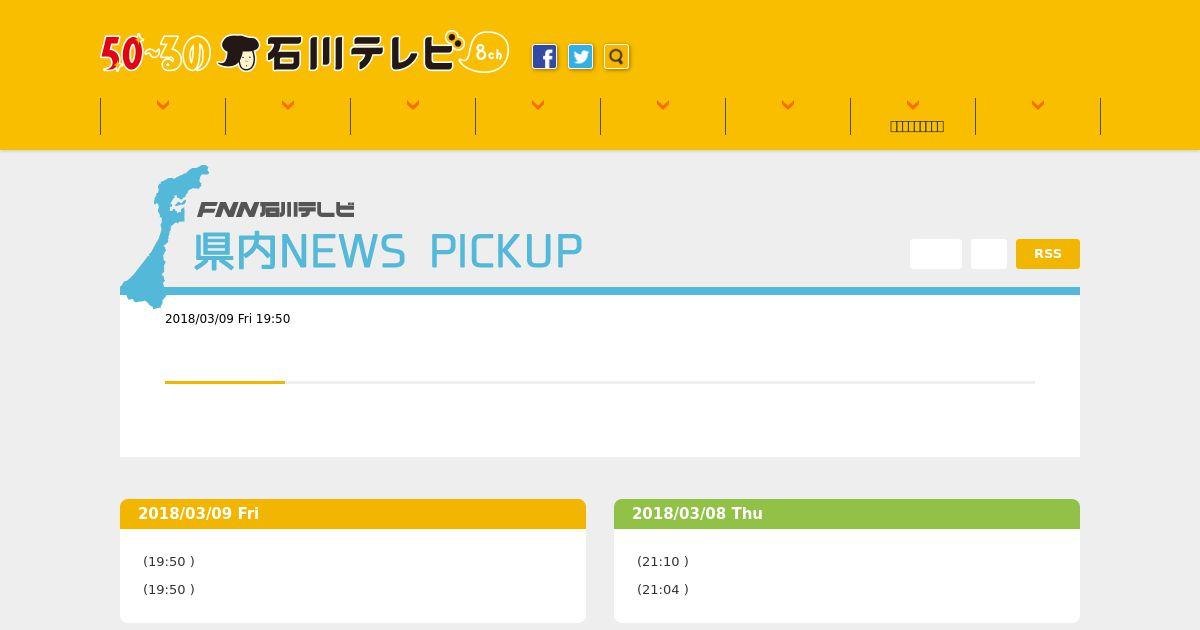Screen dimensions: 1200x630
Task: Expand the fourth navigation menu chevron
Action: coord(538,105)
